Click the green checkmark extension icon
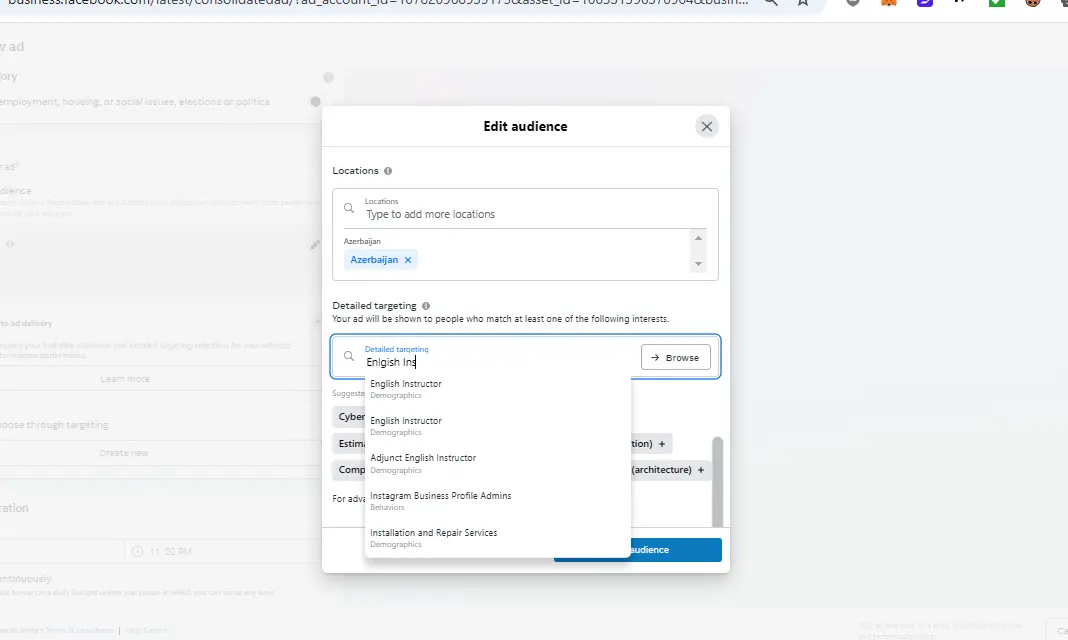The image size is (1068, 640). tap(996, 3)
